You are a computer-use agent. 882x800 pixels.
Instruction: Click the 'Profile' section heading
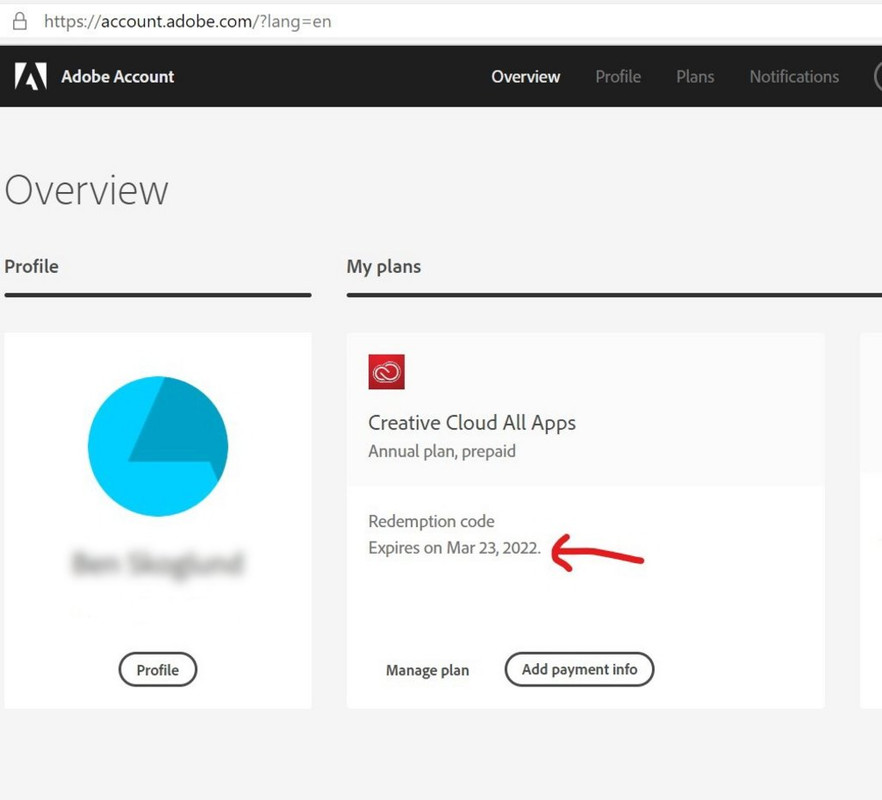coord(32,266)
